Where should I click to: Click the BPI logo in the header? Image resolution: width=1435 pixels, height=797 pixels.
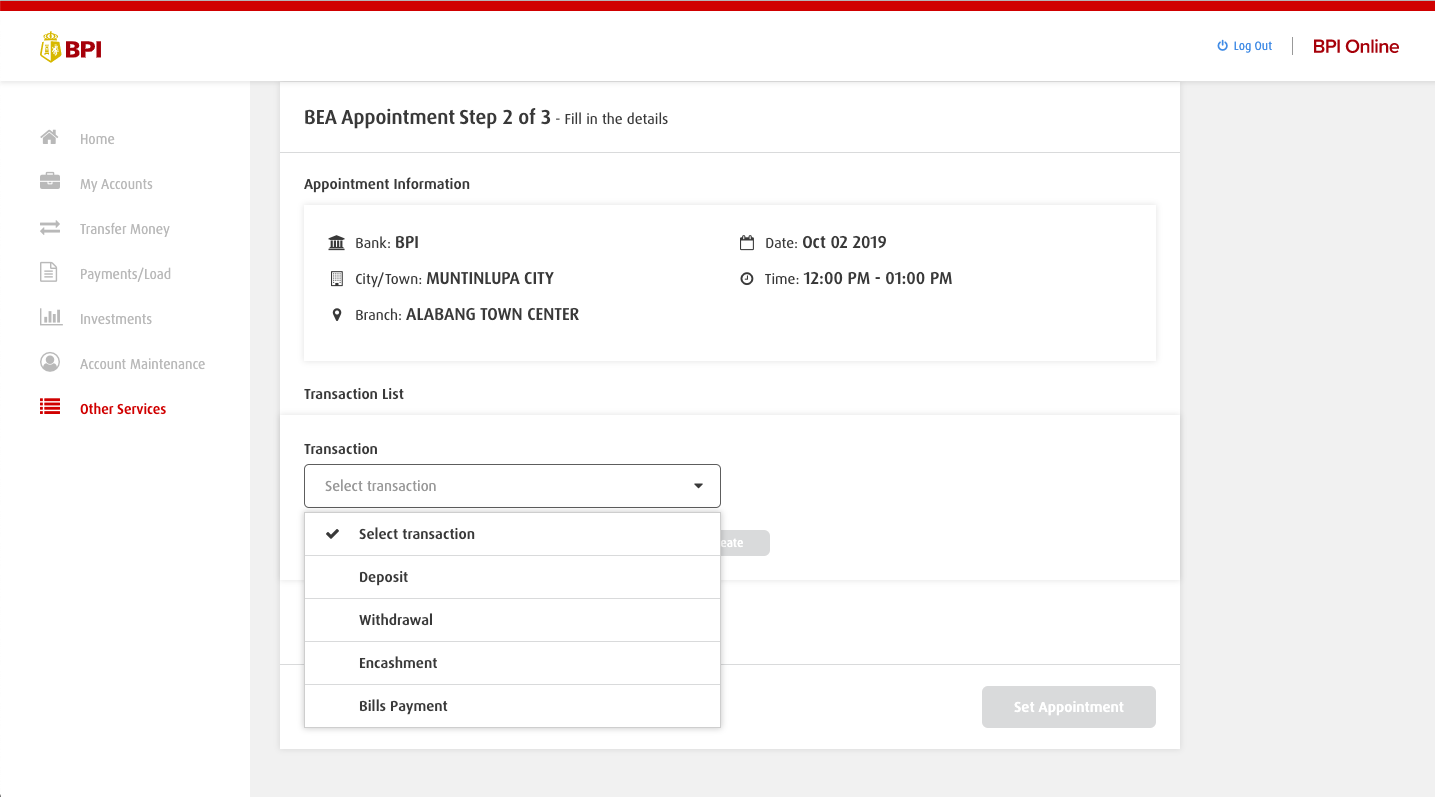[71, 47]
